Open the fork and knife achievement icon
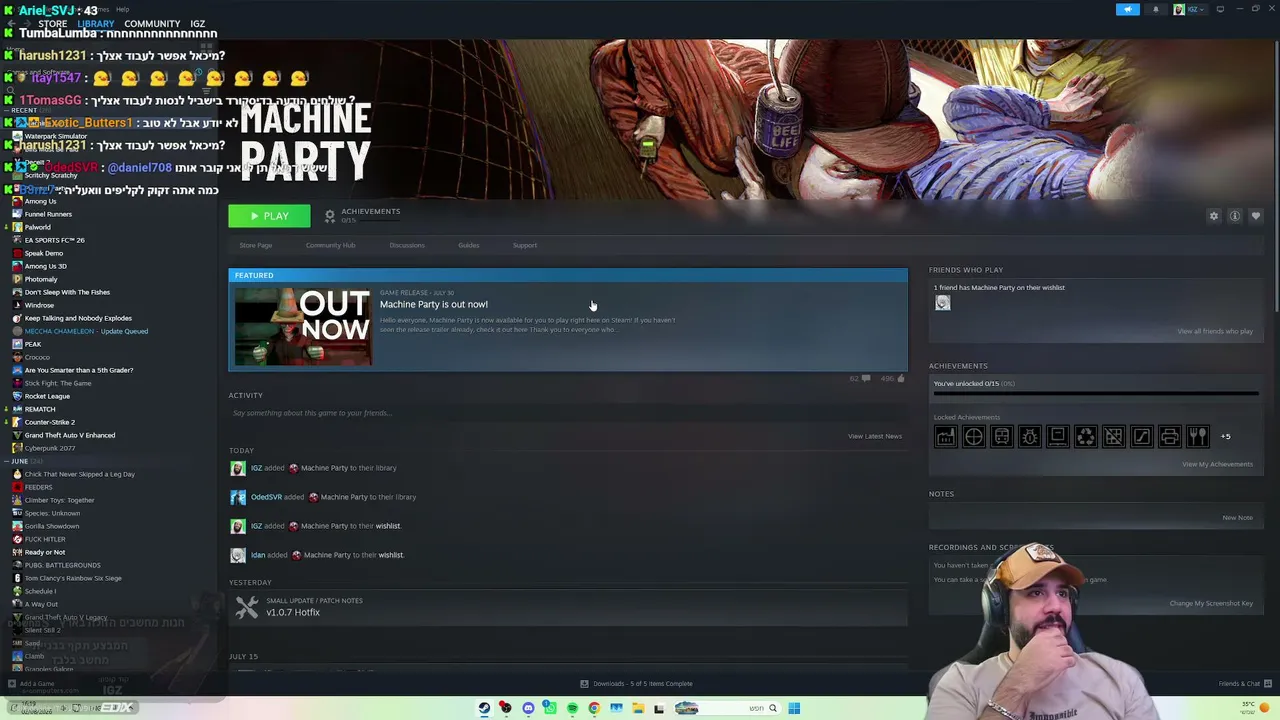Viewport: 1280px width, 720px height. click(1198, 436)
